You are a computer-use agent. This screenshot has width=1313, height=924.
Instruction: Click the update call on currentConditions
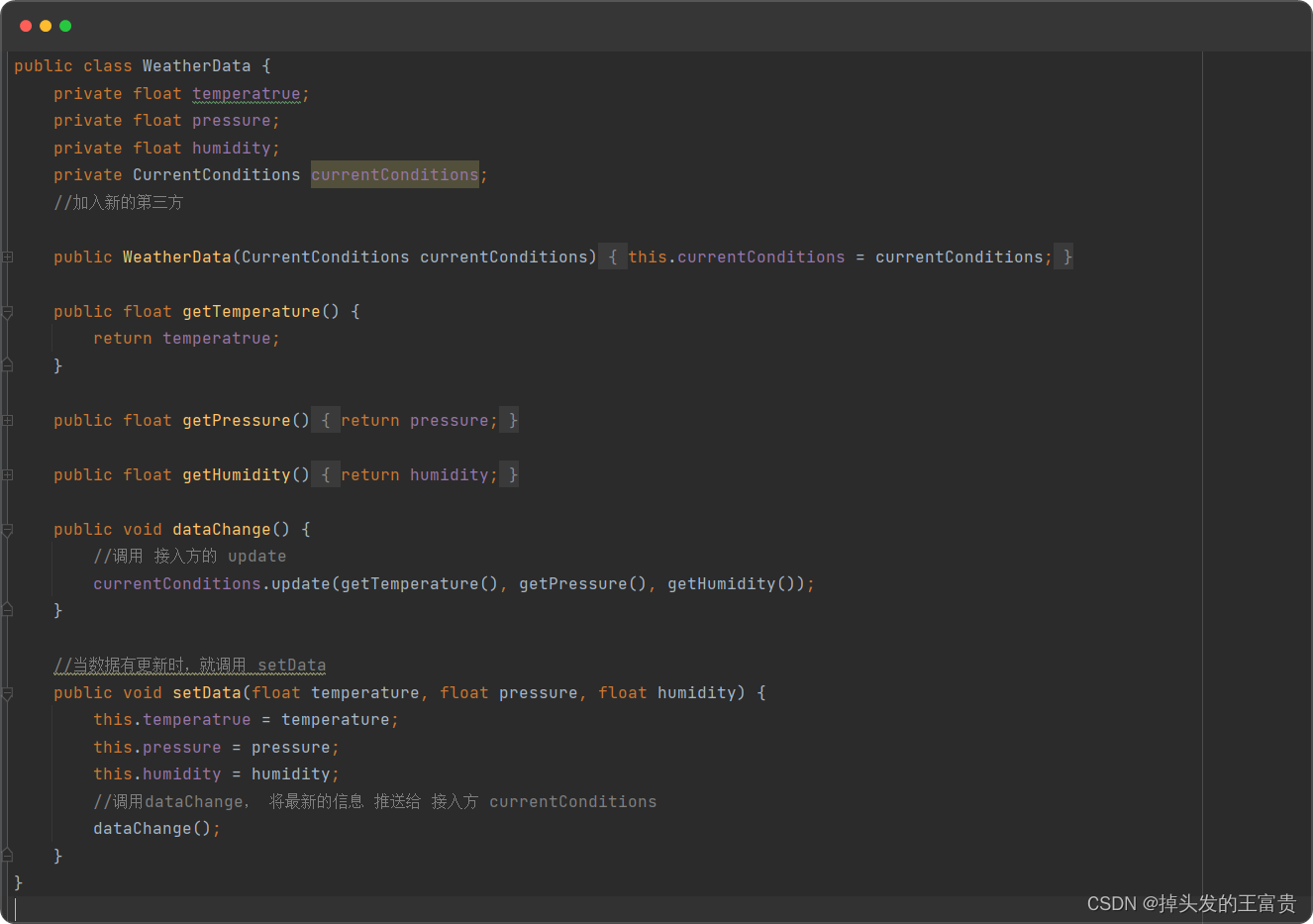tap(301, 584)
